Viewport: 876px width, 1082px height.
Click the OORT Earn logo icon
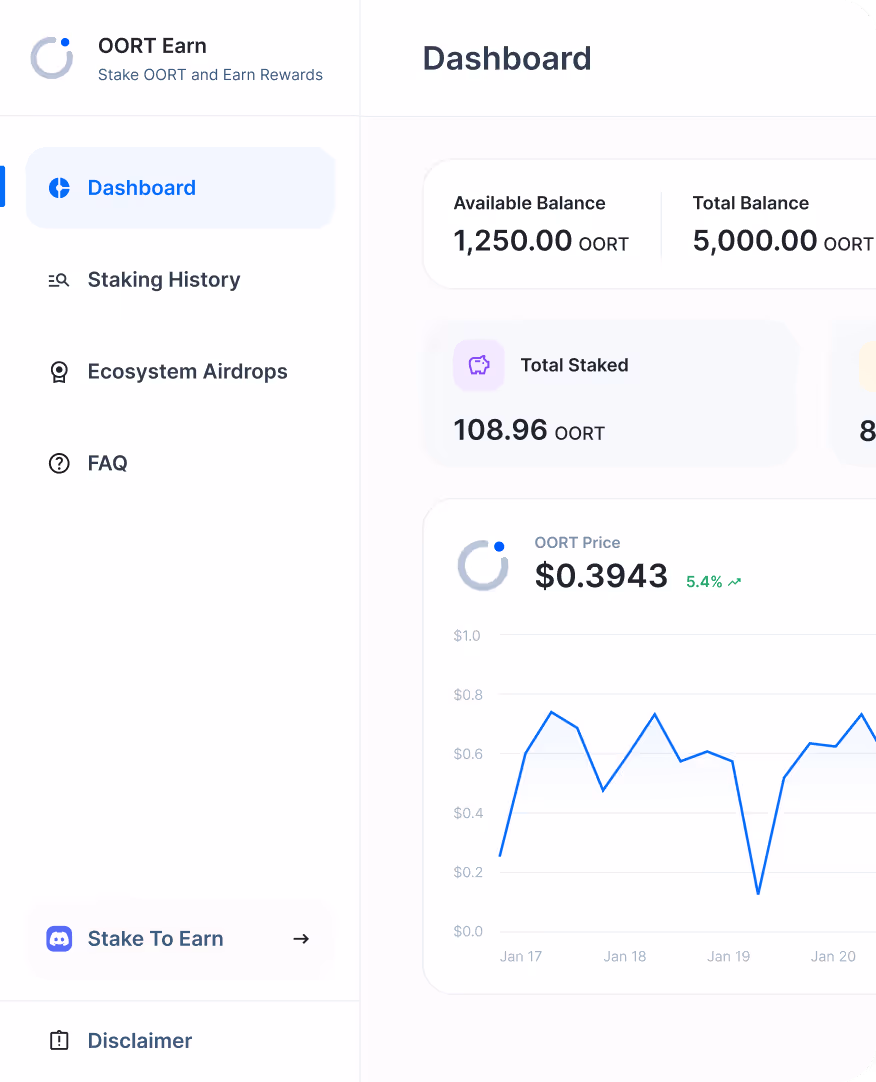(52, 58)
